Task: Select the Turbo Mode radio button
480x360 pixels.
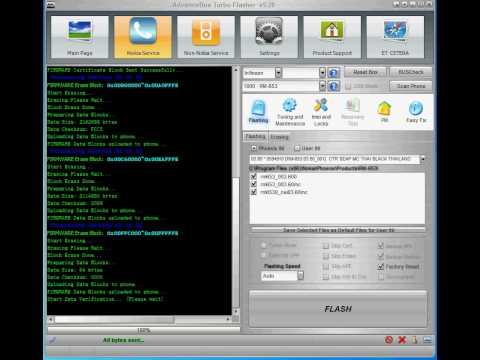Action: (264, 245)
